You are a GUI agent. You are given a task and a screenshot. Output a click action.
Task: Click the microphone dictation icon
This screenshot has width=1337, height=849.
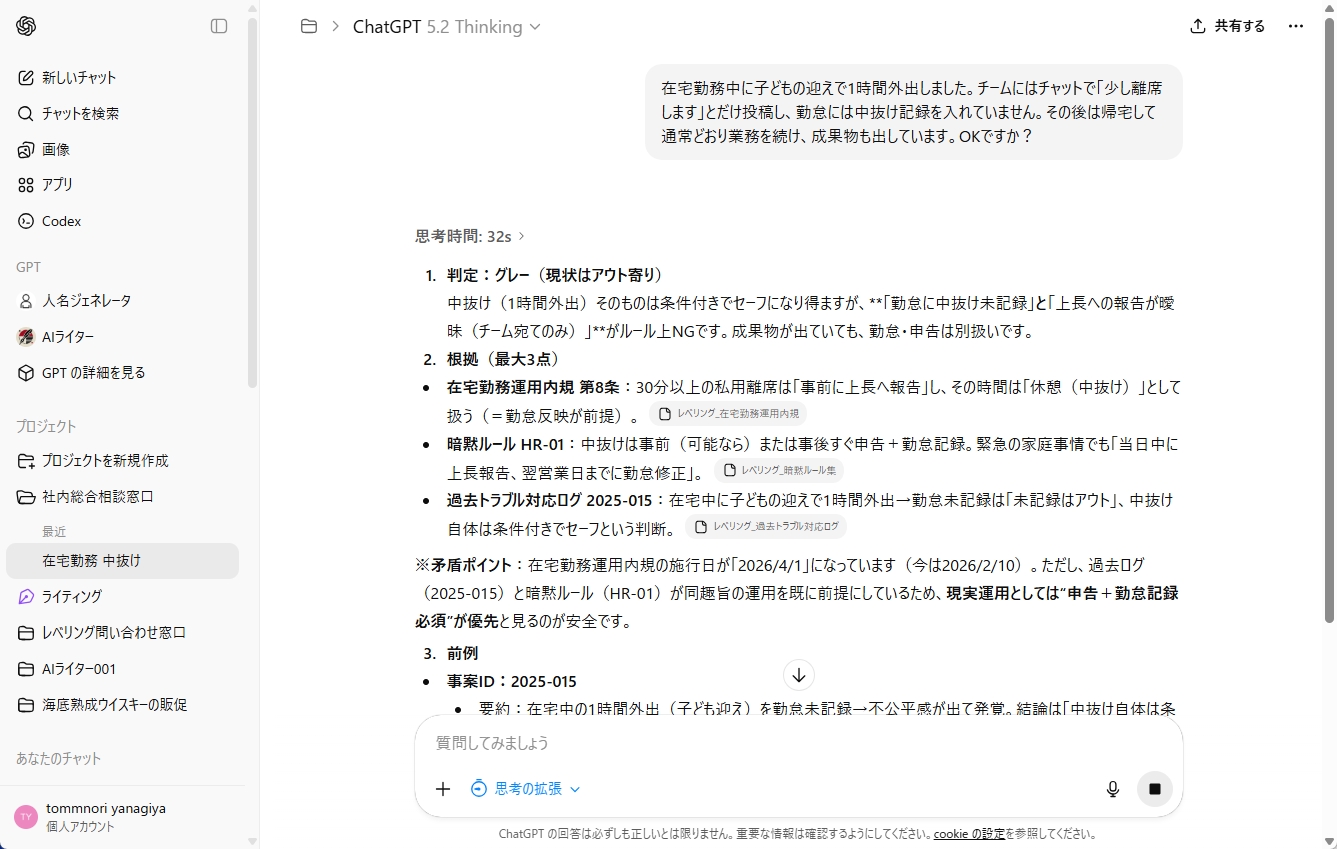click(1113, 789)
